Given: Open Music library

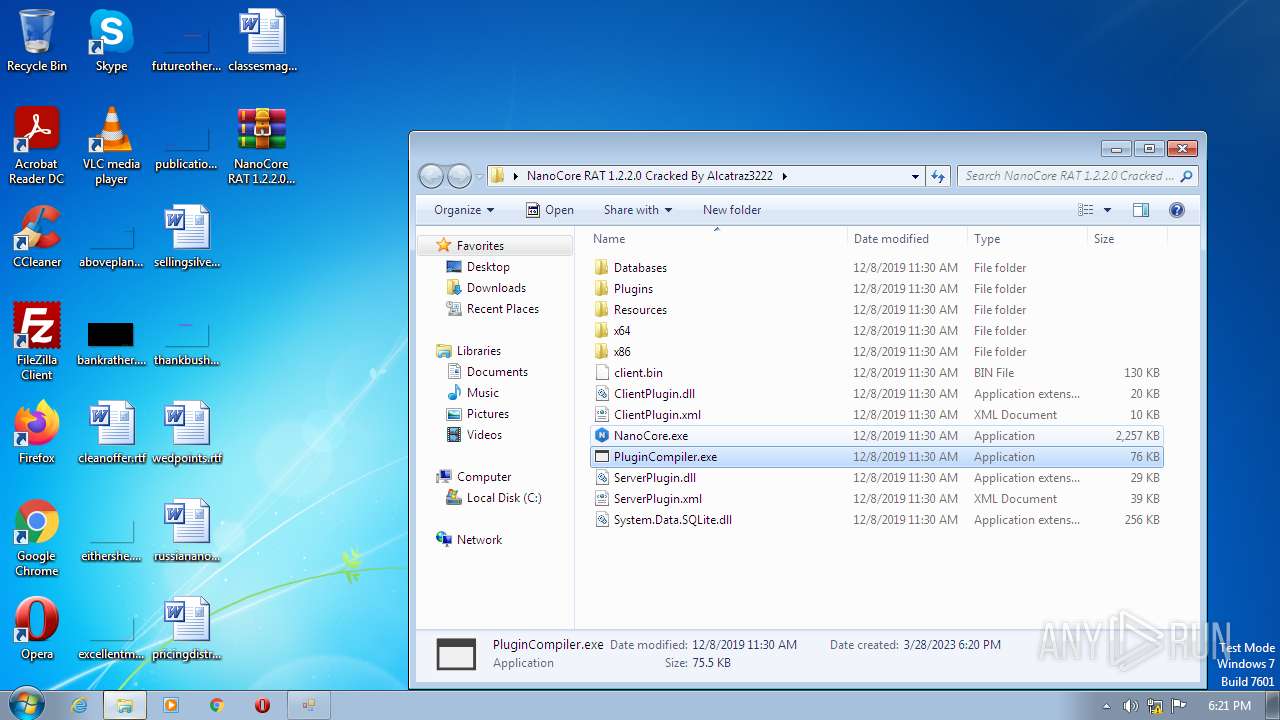Looking at the screenshot, I should [482, 393].
